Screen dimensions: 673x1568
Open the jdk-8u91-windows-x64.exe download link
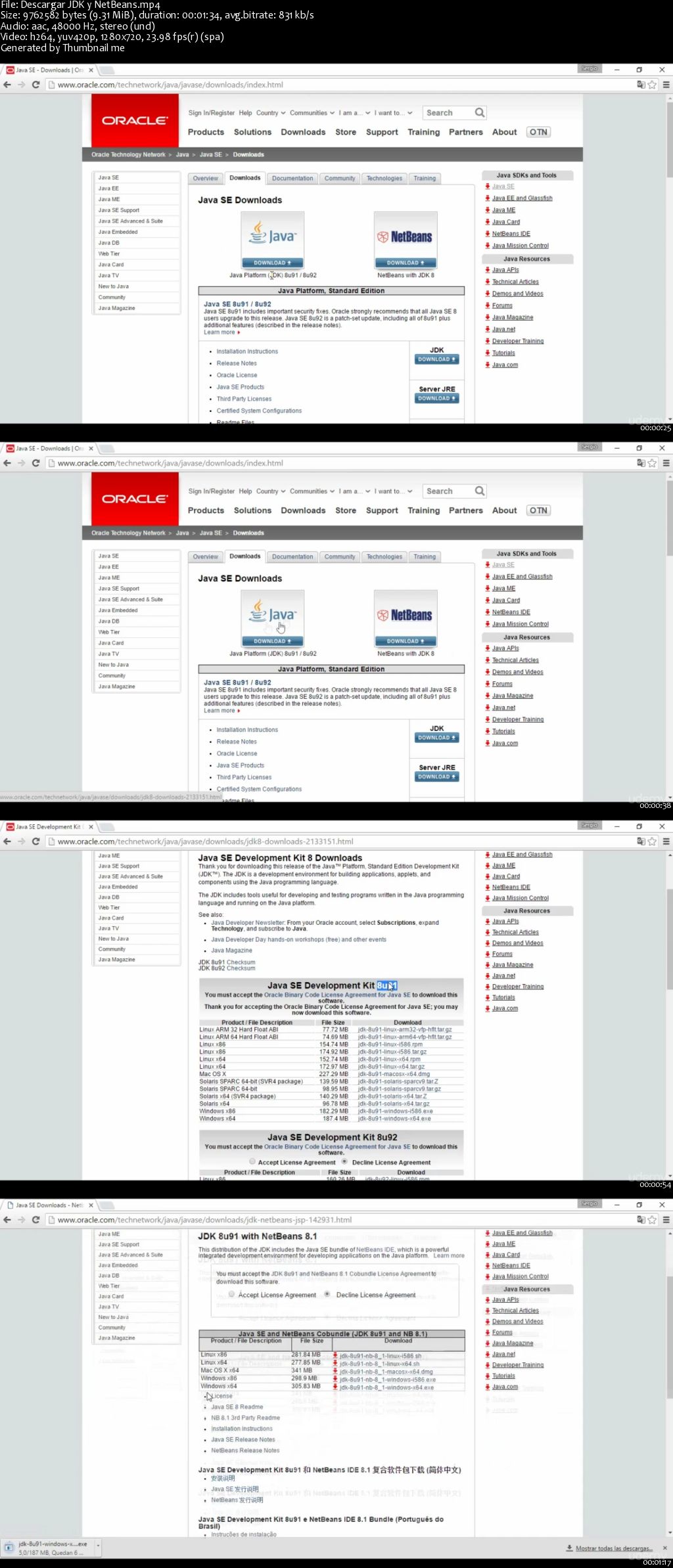click(x=394, y=1118)
